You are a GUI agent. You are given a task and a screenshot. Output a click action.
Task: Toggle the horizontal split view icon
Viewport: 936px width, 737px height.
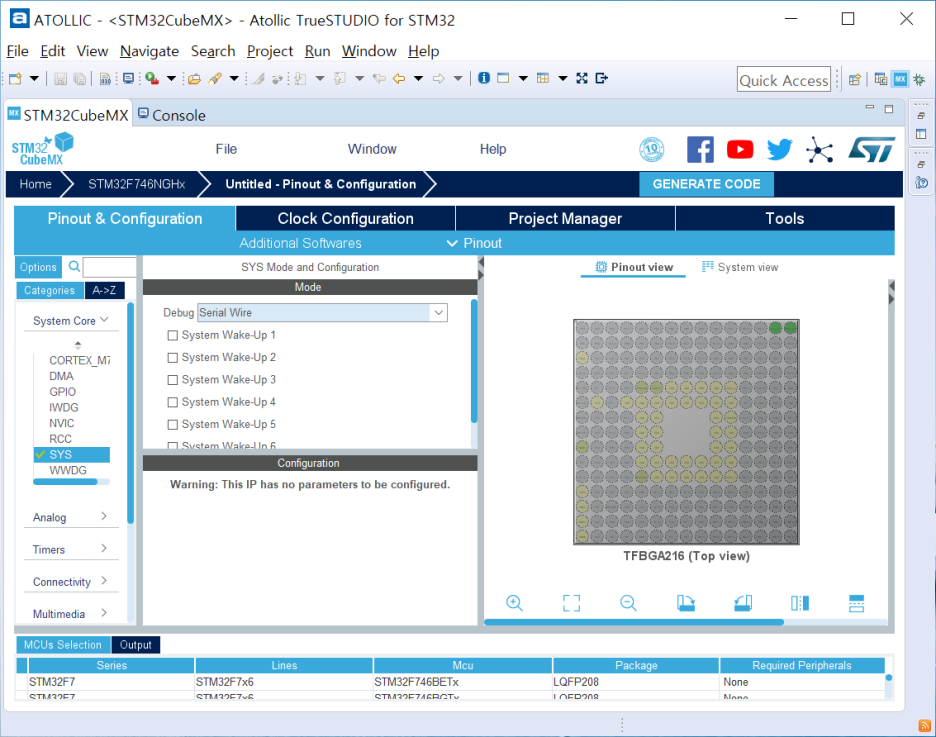point(856,603)
